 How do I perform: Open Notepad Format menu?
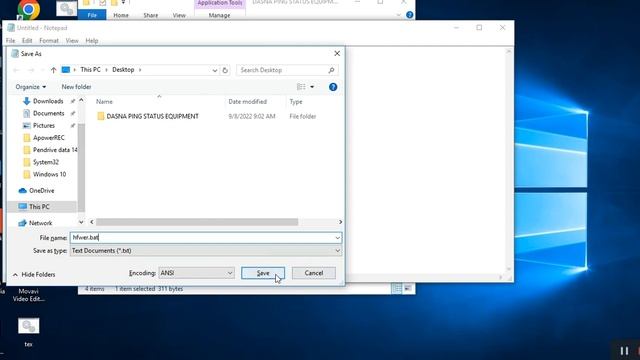point(49,41)
